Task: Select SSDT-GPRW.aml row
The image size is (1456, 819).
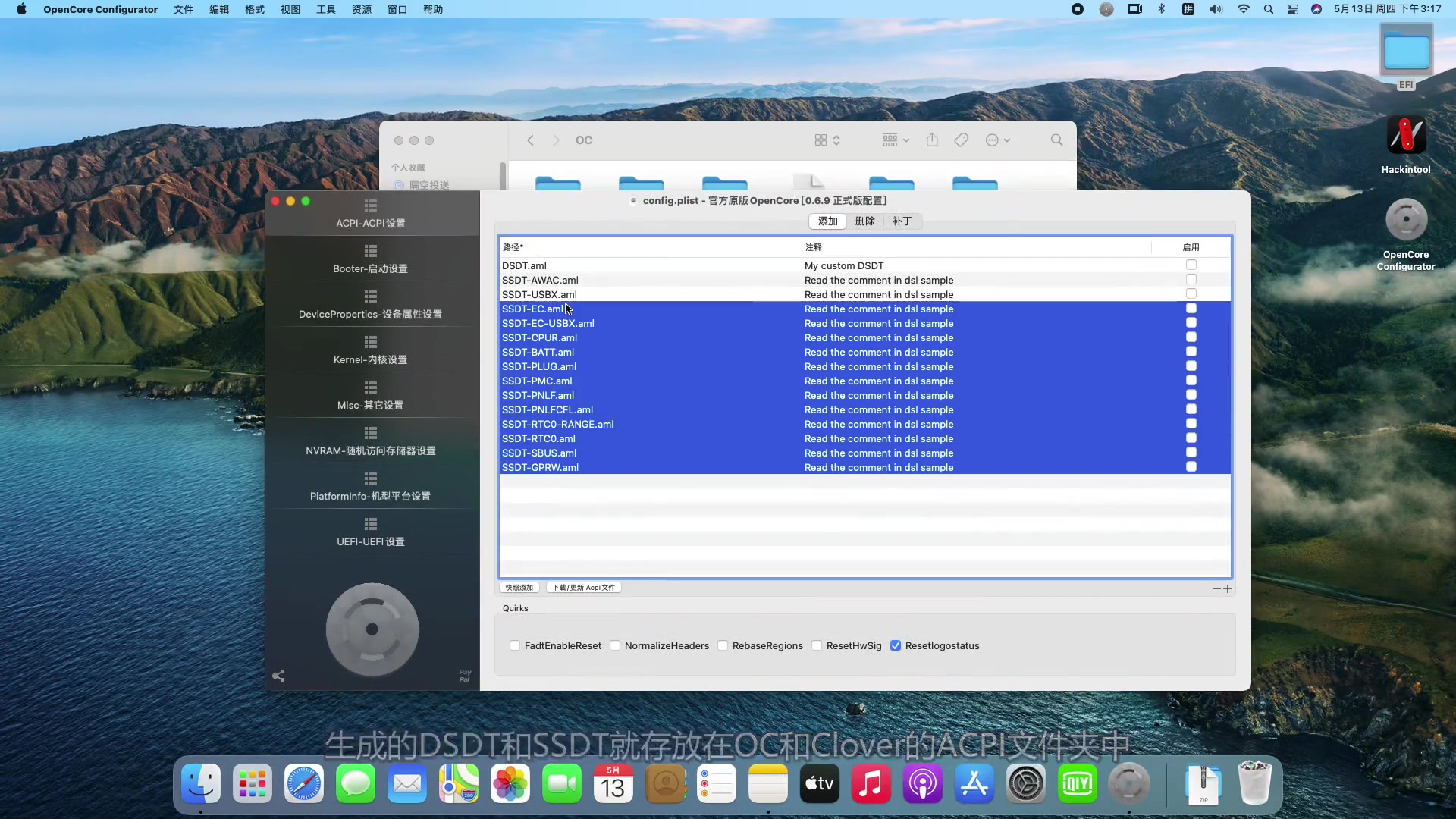Action: coord(864,467)
